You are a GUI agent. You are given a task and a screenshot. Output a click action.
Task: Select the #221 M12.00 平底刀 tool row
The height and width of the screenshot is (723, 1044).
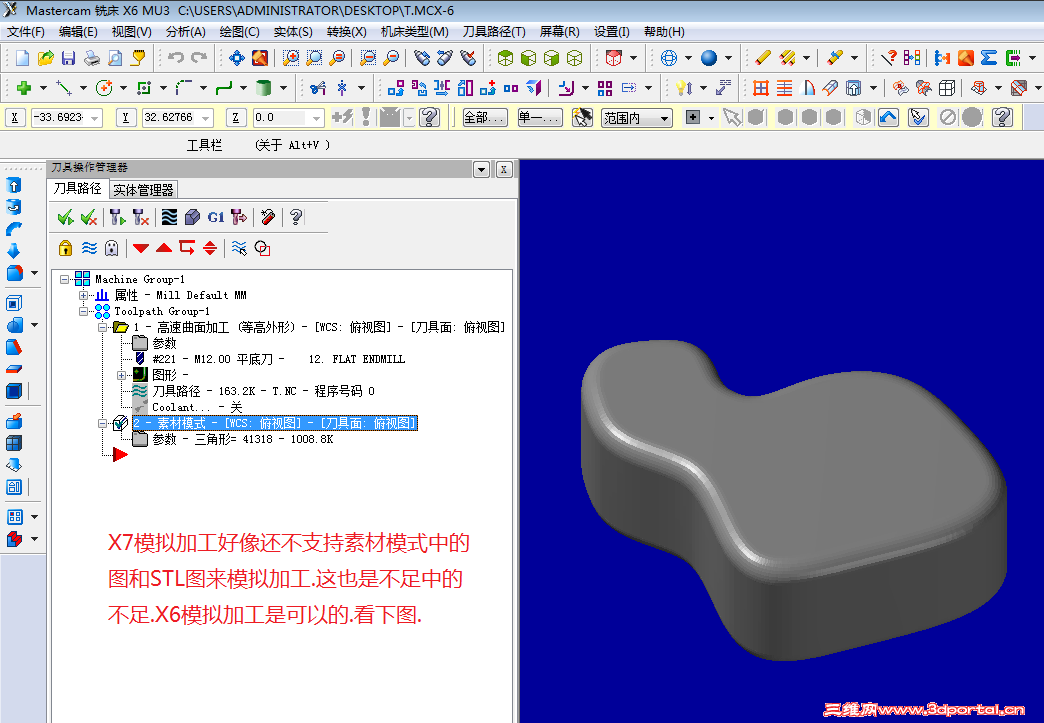278,359
